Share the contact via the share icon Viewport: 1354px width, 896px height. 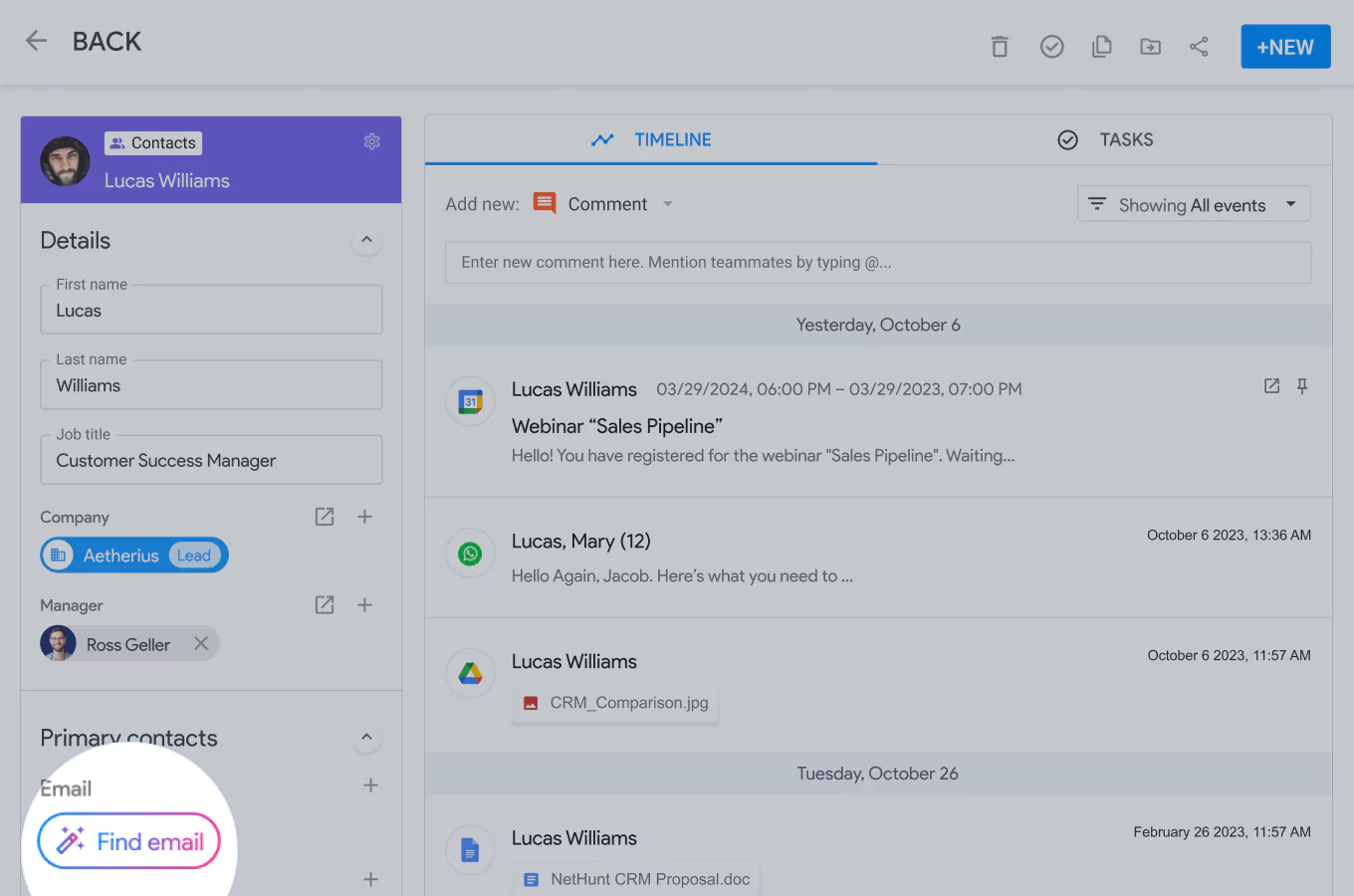point(1199,46)
